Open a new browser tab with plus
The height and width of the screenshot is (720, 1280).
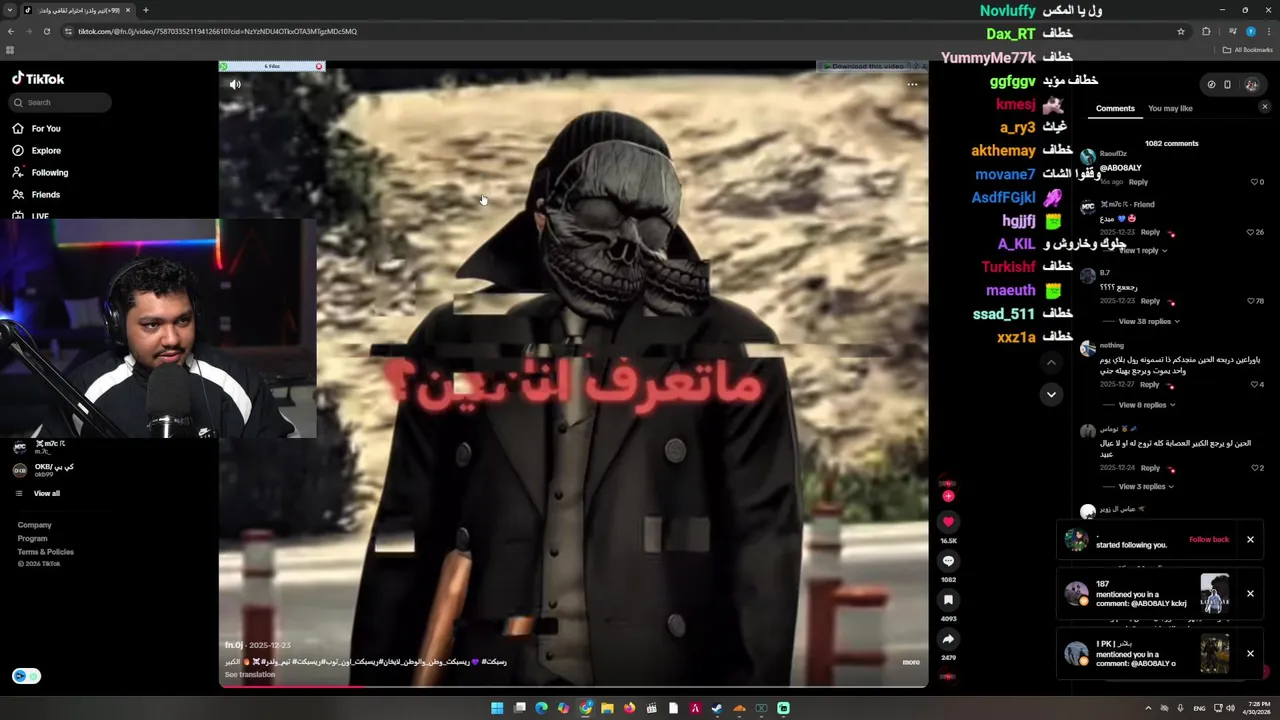pyautogui.click(x=146, y=10)
